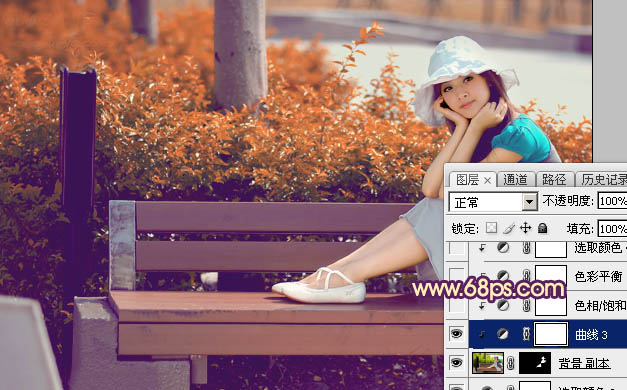The image size is (627, 390).
Task: Click the 填充 fill value field
Action: (612, 229)
